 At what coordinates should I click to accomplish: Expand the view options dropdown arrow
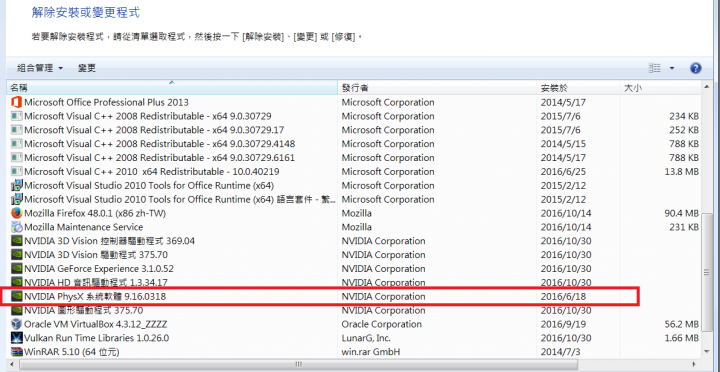(672, 68)
